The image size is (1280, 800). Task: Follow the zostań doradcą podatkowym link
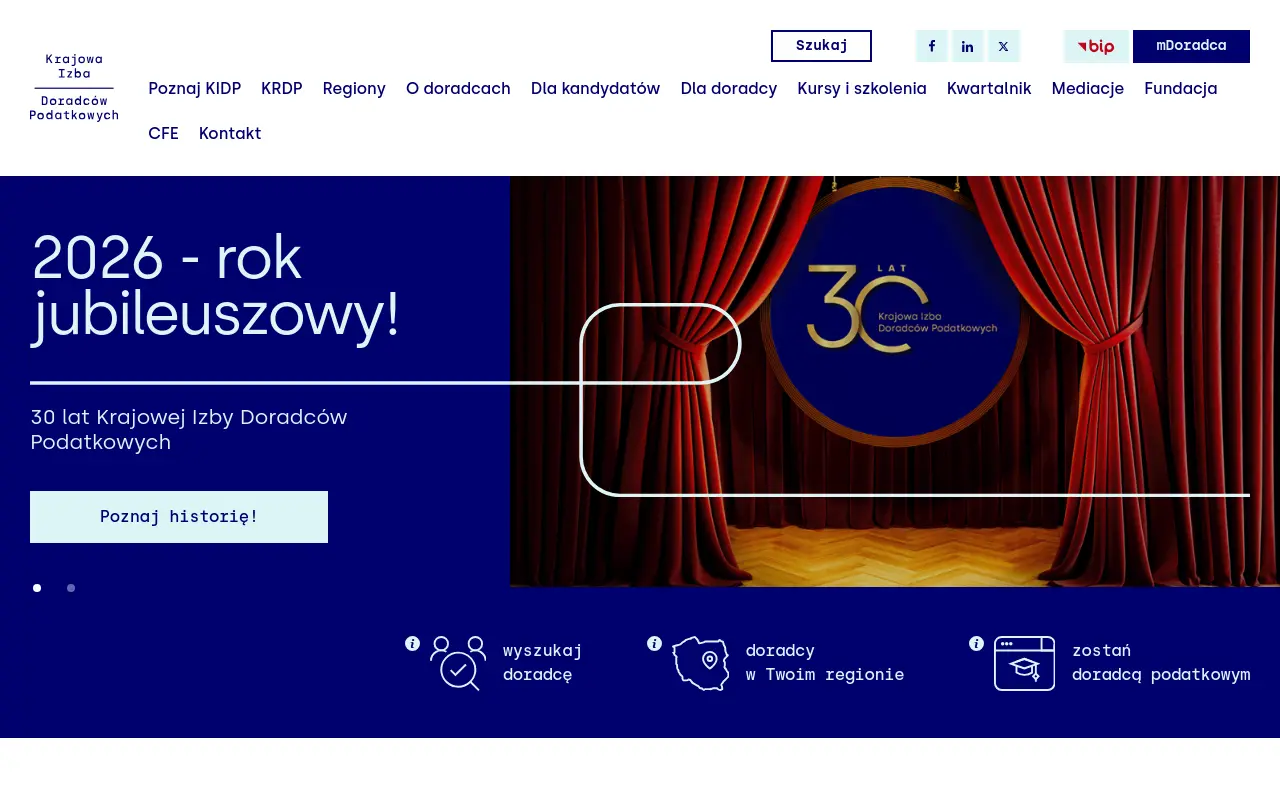click(1161, 663)
